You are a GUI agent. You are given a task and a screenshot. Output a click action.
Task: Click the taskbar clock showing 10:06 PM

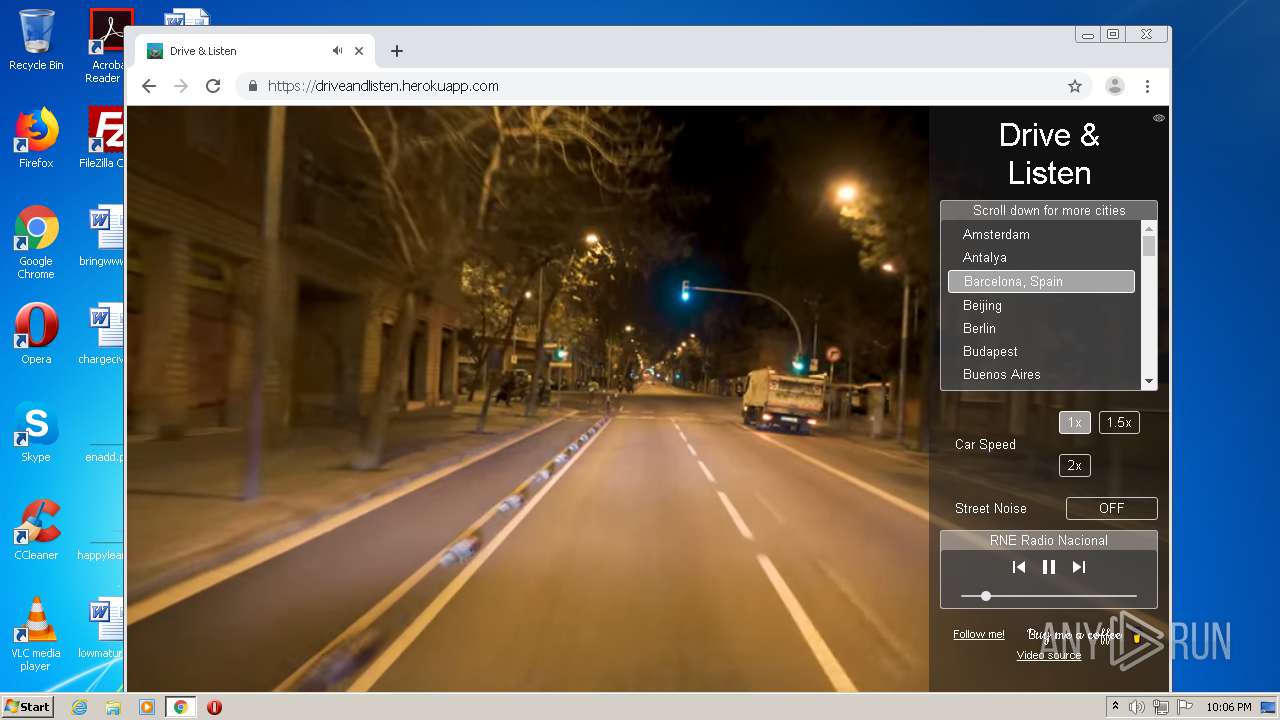click(1229, 707)
